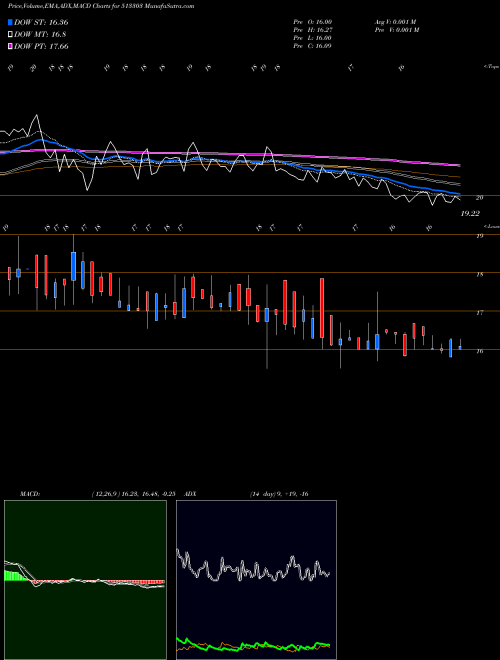Click the 'Pre C: 16.09' value

312,46
